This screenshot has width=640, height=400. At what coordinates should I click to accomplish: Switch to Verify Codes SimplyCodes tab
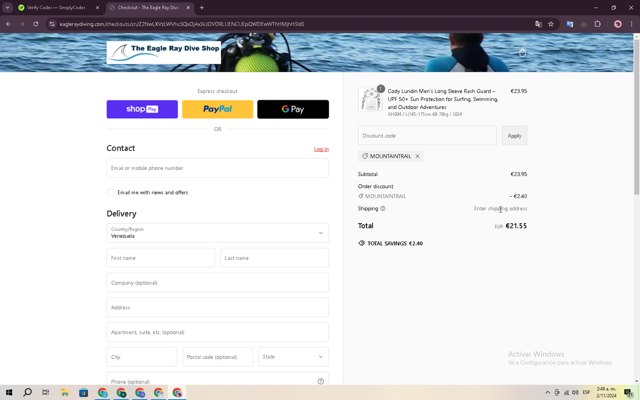point(56,7)
